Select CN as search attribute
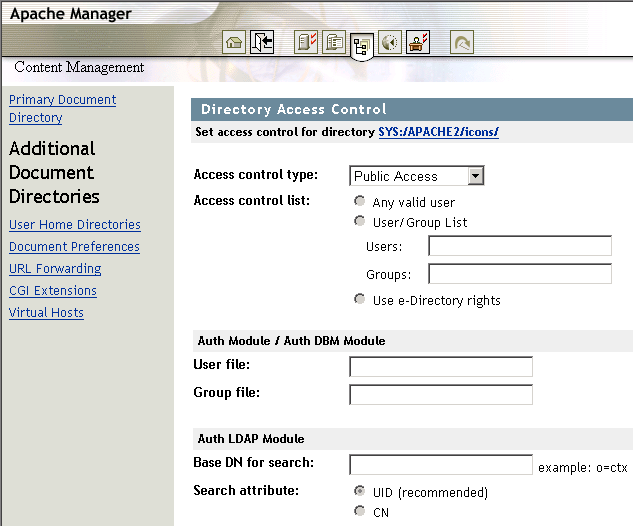 pyautogui.click(x=359, y=511)
